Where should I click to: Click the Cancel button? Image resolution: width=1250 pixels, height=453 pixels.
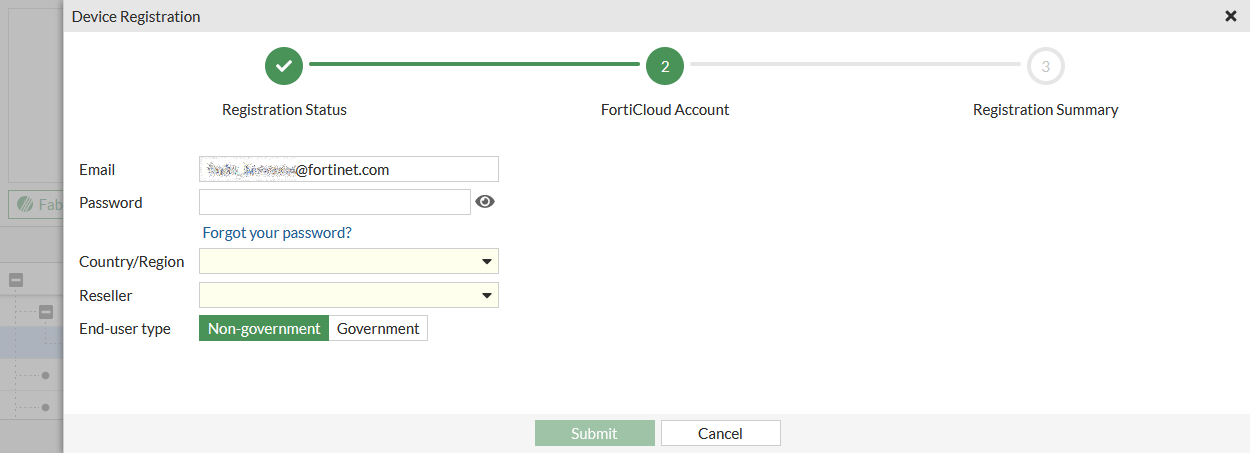pyautogui.click(x=720, y=433)
